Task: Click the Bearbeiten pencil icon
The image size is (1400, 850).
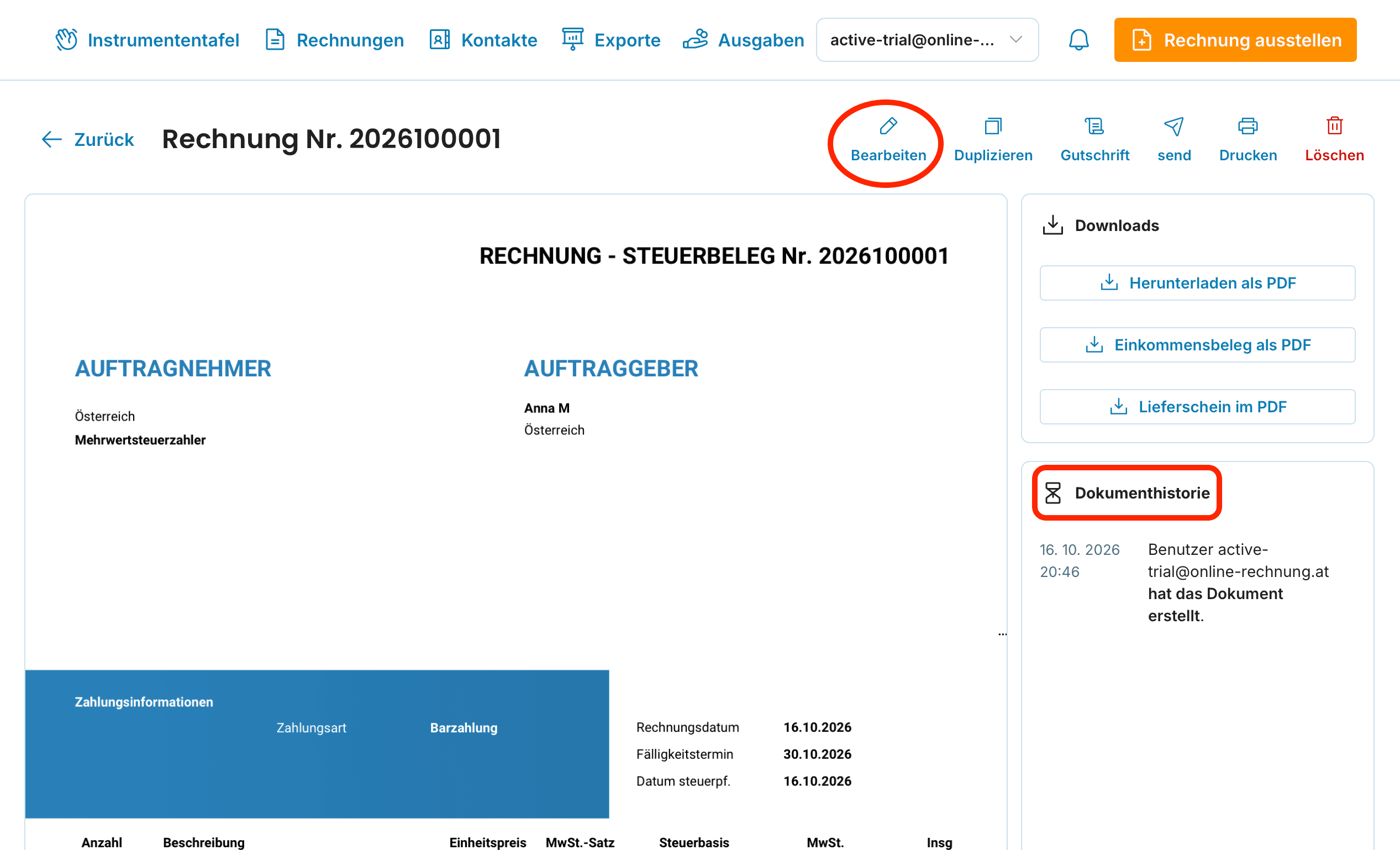Action: 888,125
